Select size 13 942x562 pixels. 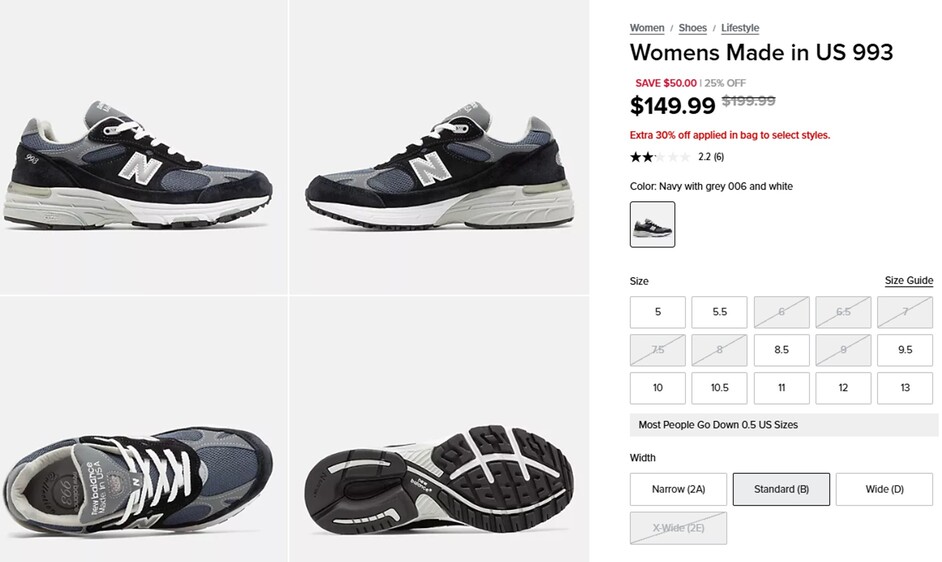905,388
